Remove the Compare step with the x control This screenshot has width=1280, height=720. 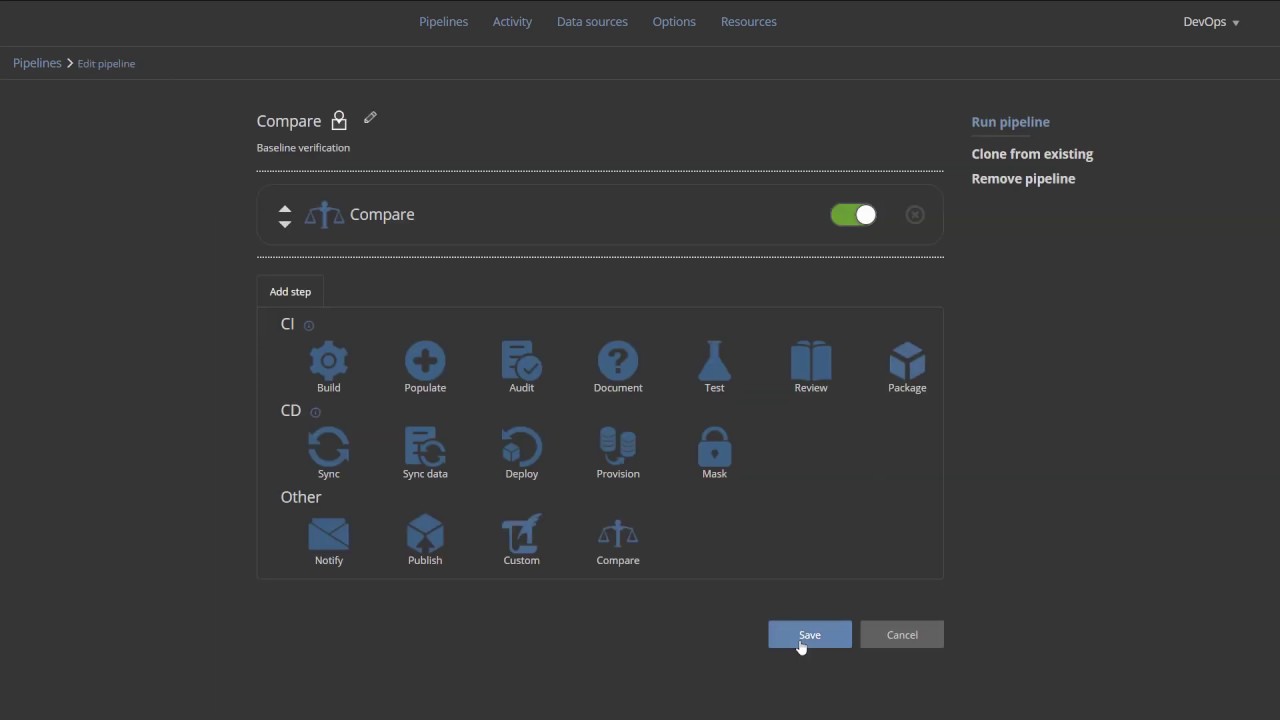tap(914, 214)
